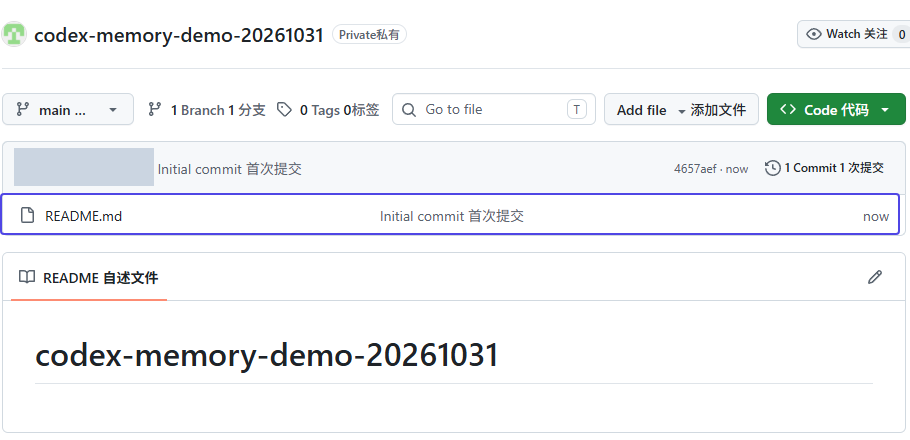Open the repository owner avatar
Screen dimensions: 910x440
point(13,34)
